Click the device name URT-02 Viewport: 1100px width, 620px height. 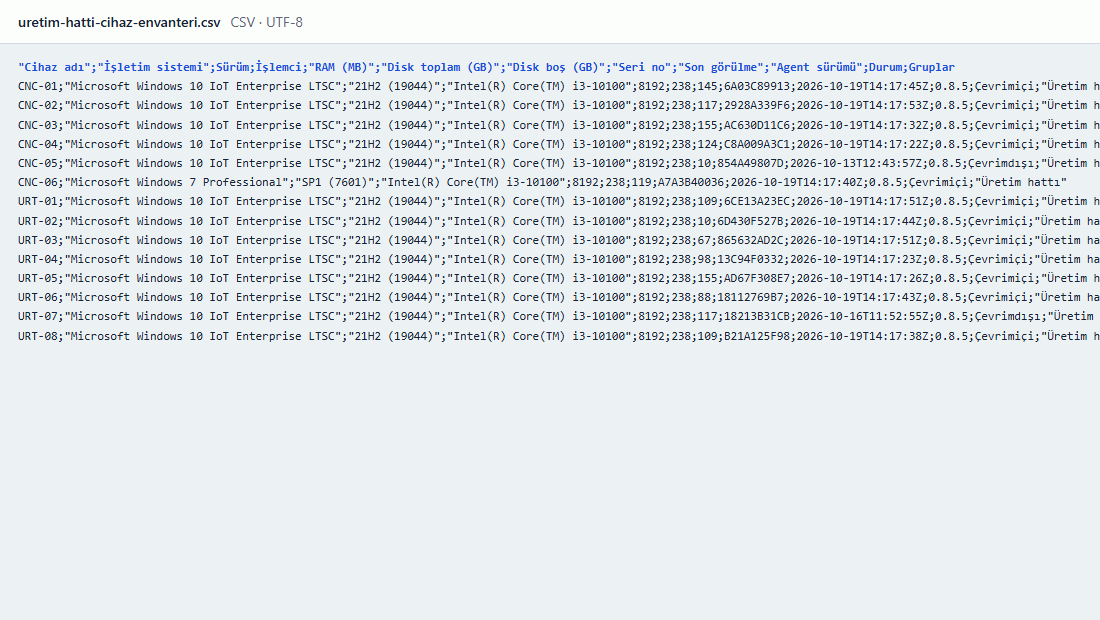point(38,221)
